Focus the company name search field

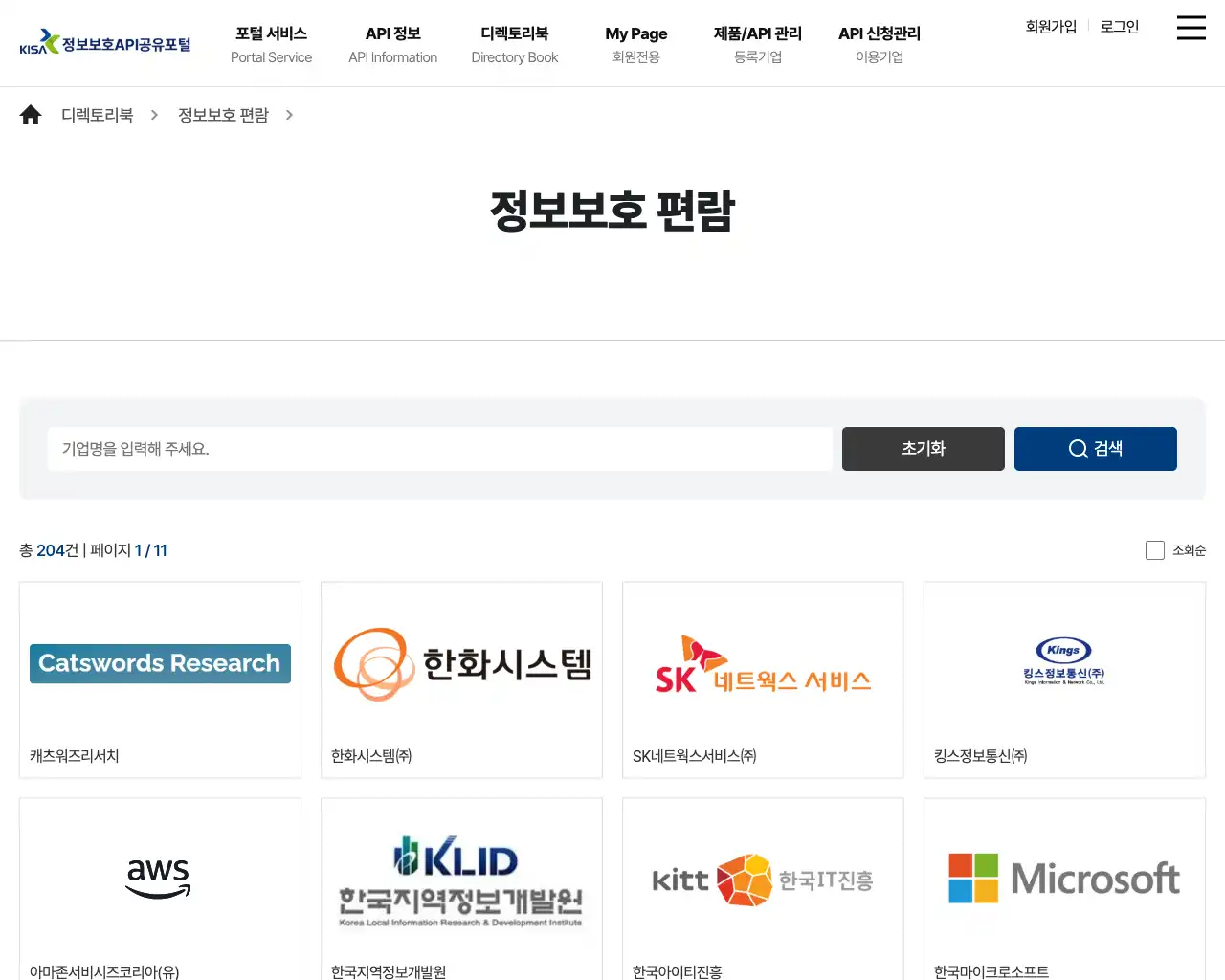click(x=440, y=449)
